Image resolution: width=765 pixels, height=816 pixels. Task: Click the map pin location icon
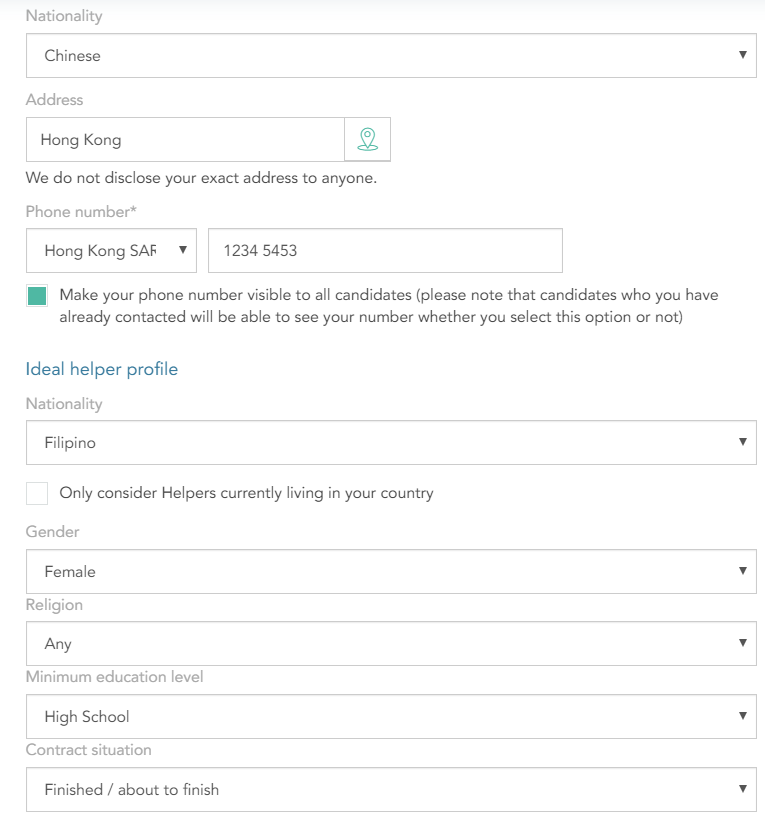click(367, 139)
